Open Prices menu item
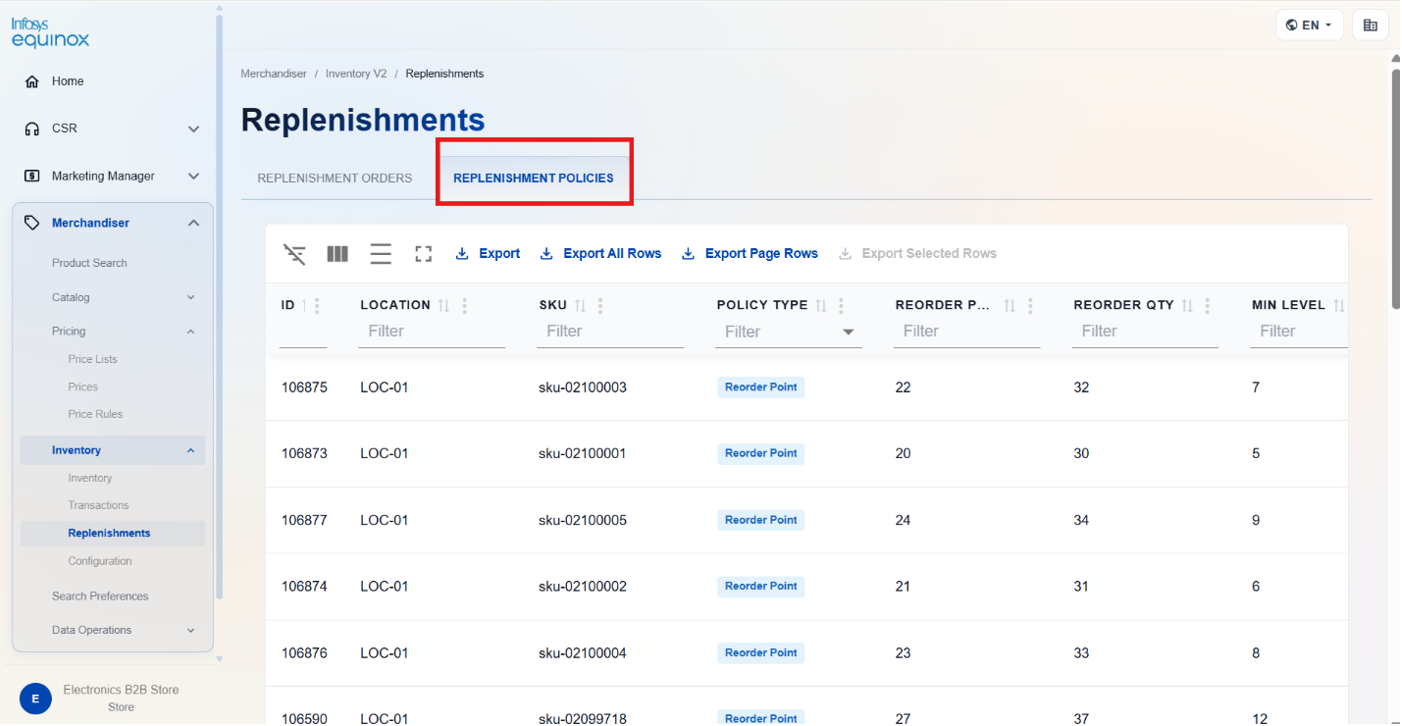The height and width of the screenshot is (726, 1402). pyautogui.click(x=83, y=387)
